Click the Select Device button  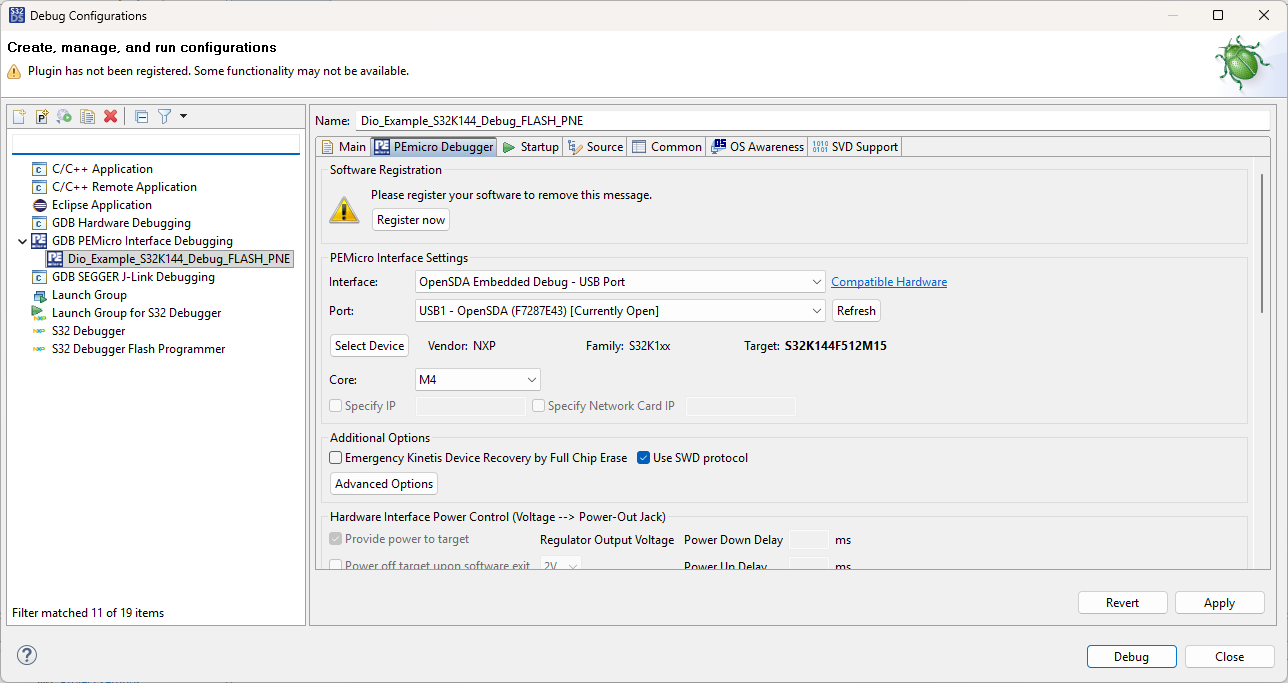click(x=370, y=346)
